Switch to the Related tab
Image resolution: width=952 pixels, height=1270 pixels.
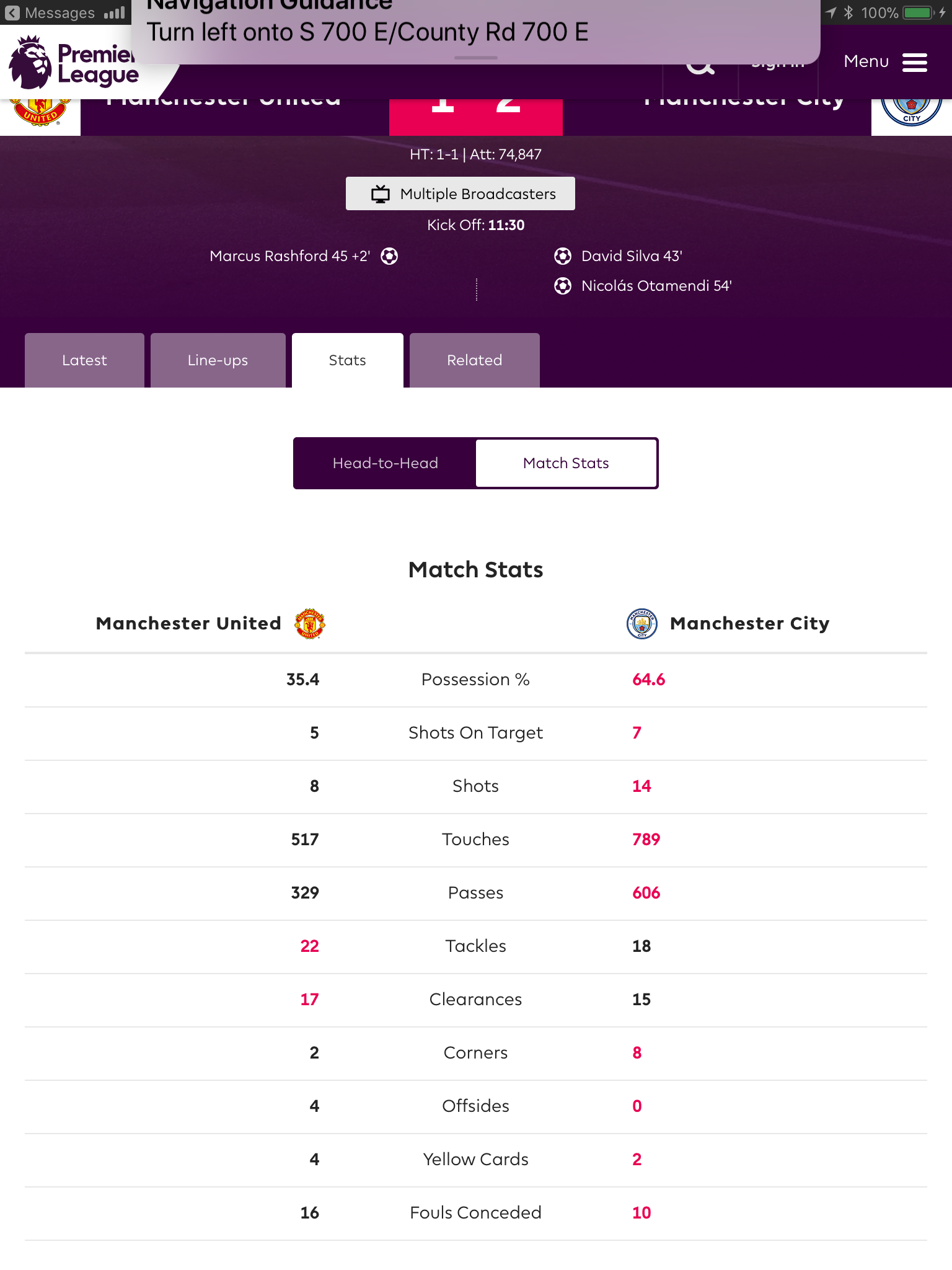pyautogui.click(x=474, y=360)
